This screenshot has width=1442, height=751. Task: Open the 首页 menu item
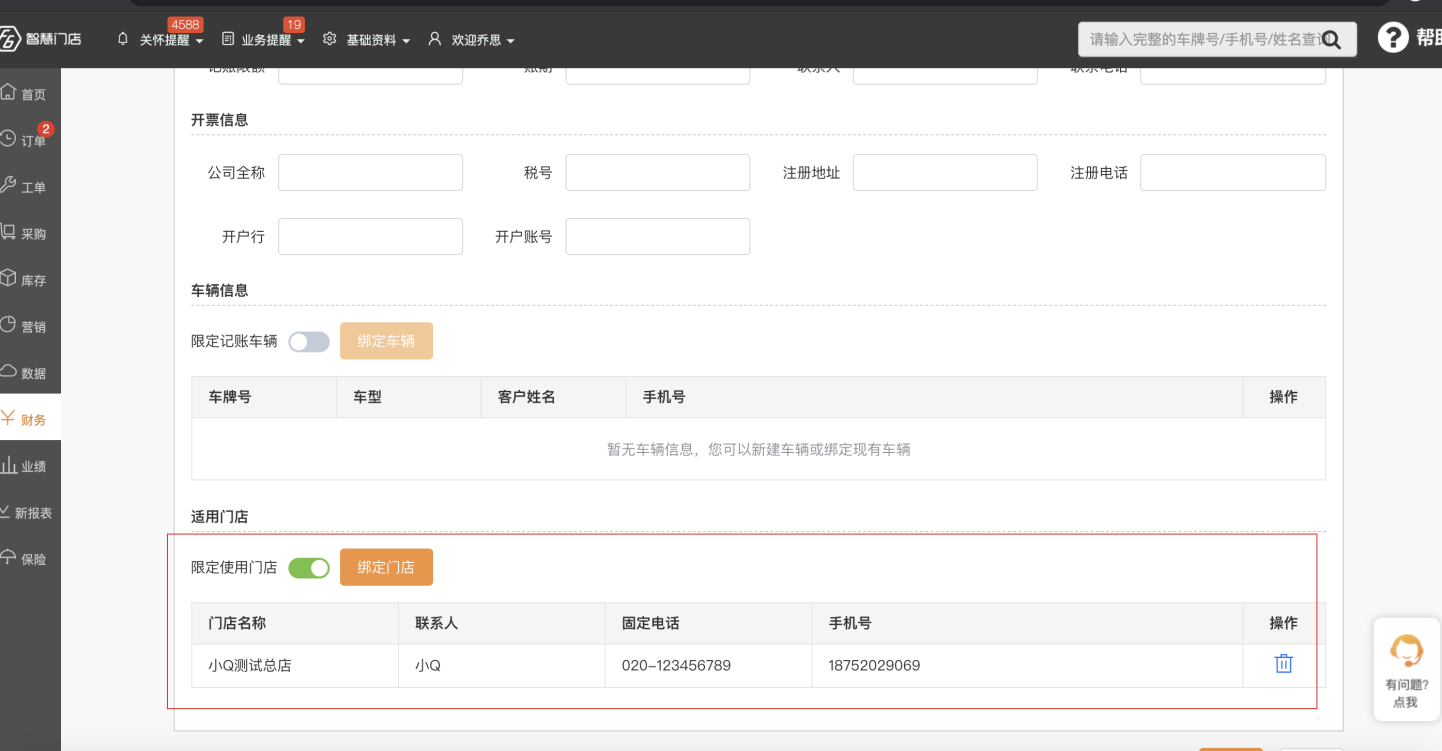pos(30,94)
